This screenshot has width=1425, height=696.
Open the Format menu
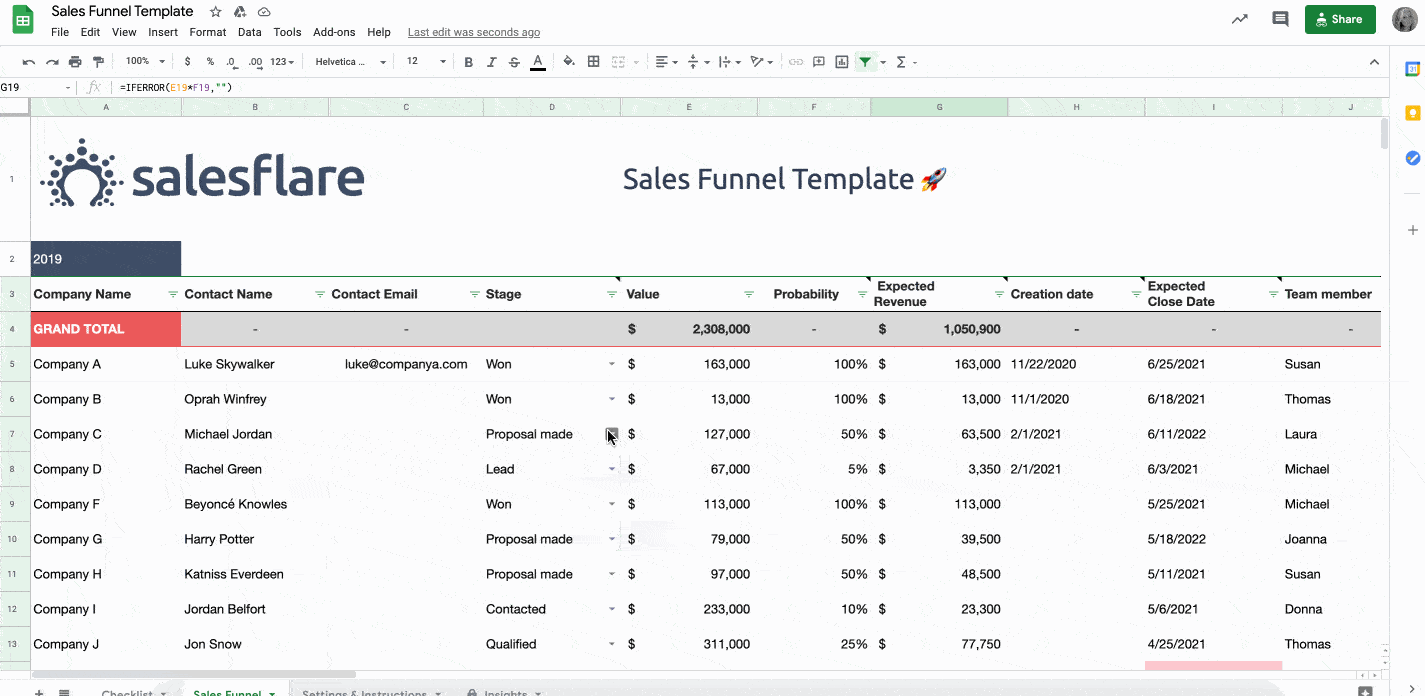208,32
